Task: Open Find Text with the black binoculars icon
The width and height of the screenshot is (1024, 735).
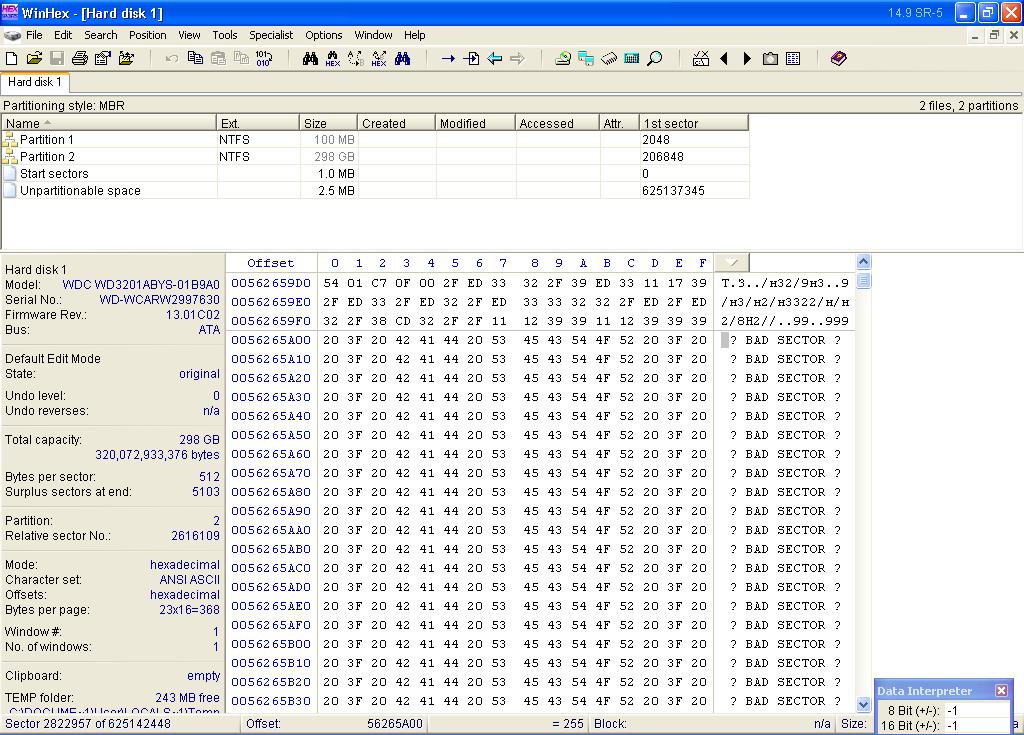Action: (310, 59)
